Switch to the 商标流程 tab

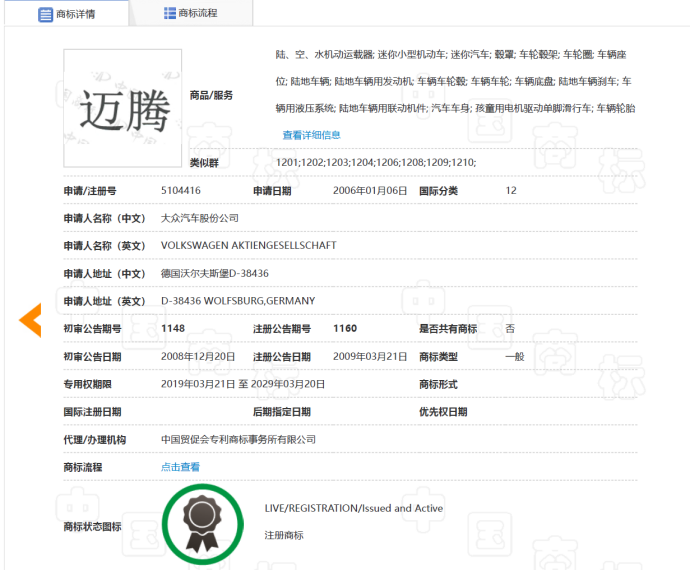pos(191,13)
